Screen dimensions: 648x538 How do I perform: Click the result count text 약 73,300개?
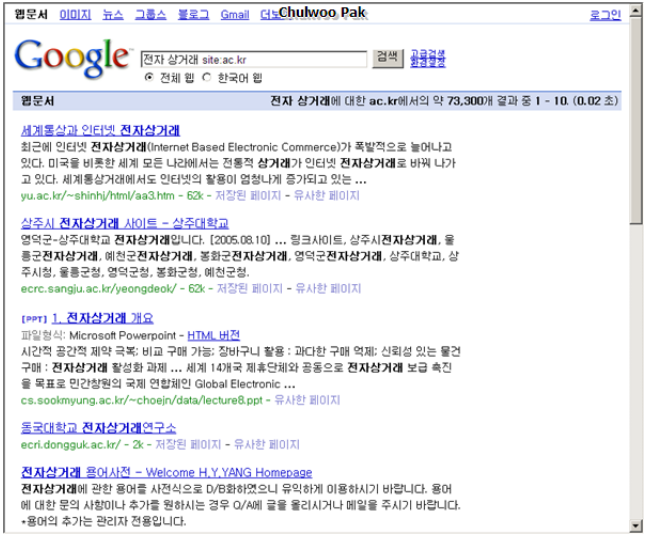pos(462,101)
